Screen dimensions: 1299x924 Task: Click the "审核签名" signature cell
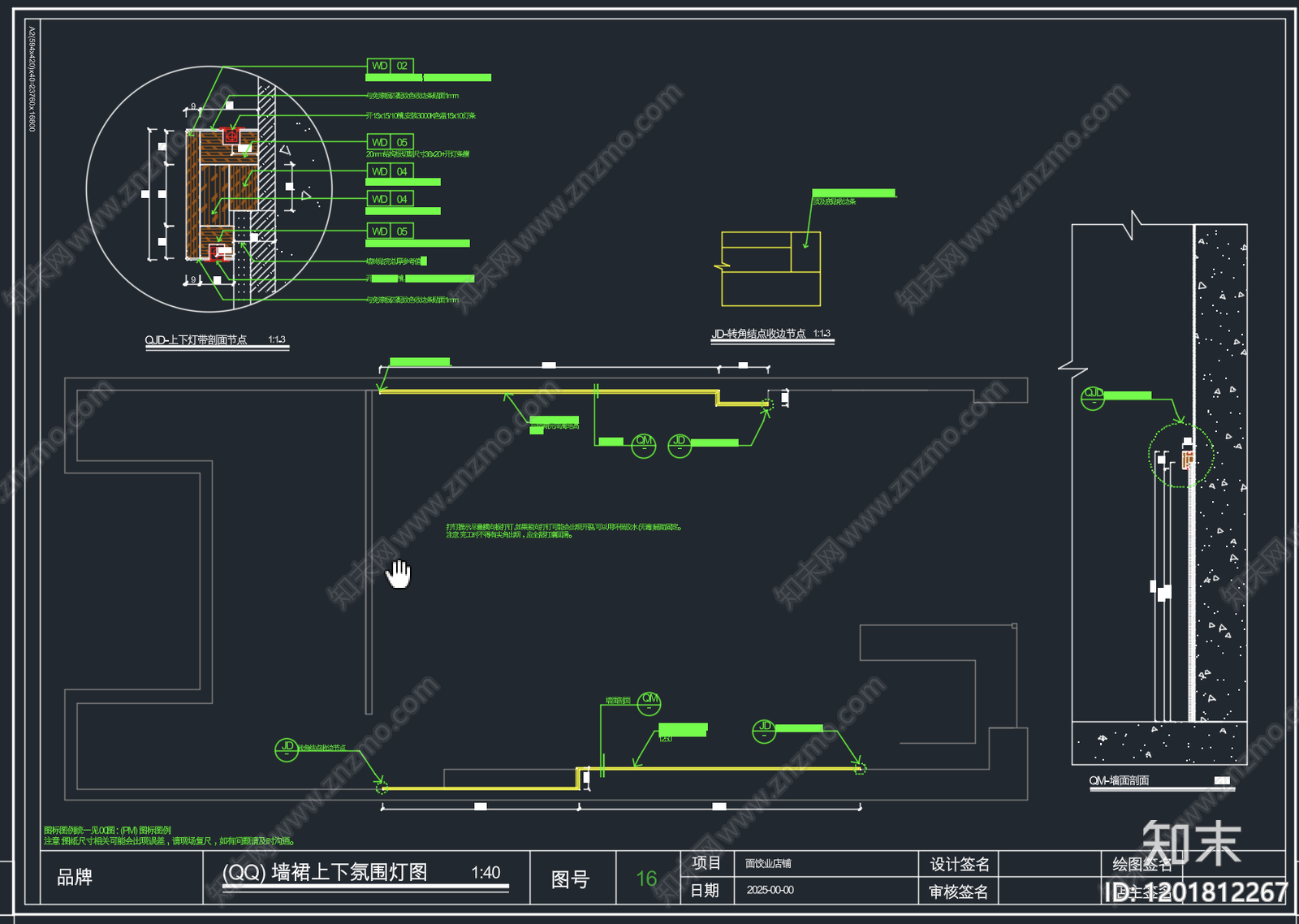pos(959,892)
